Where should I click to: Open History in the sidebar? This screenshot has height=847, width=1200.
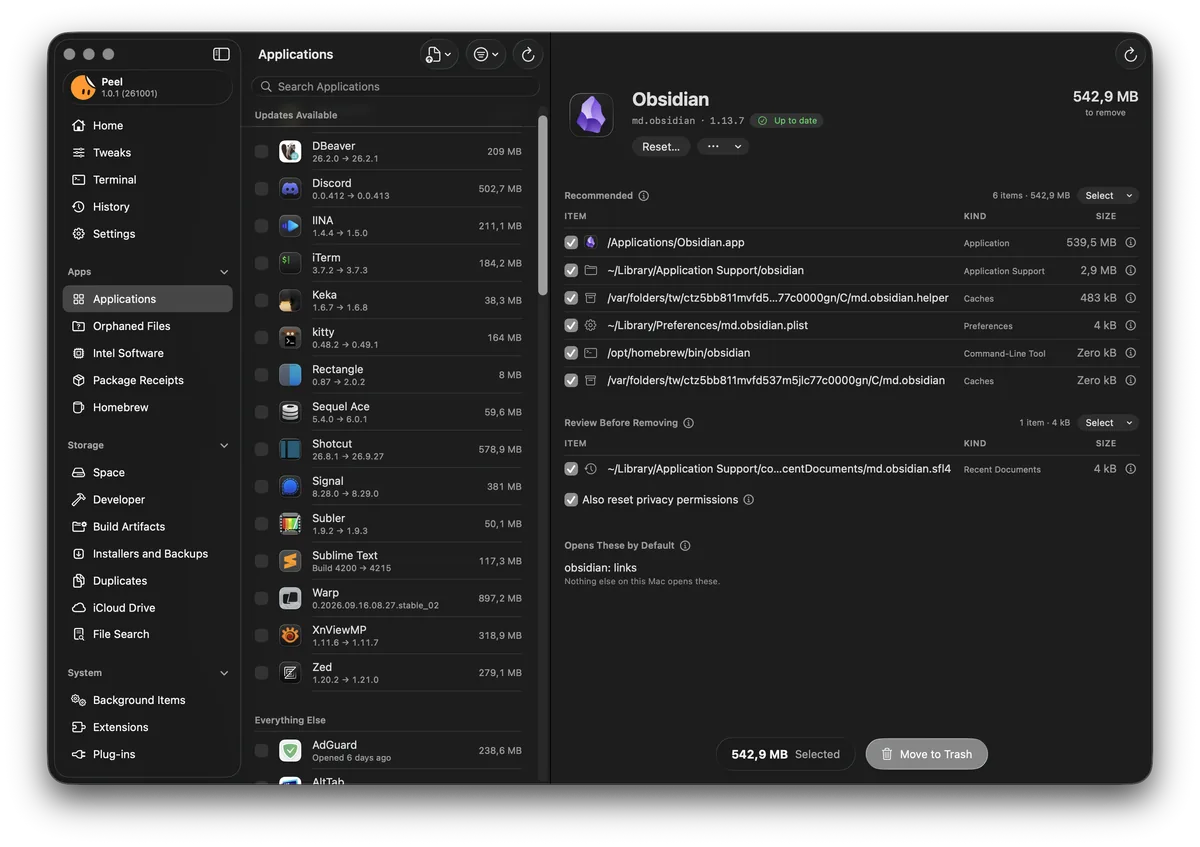point(147,207)
